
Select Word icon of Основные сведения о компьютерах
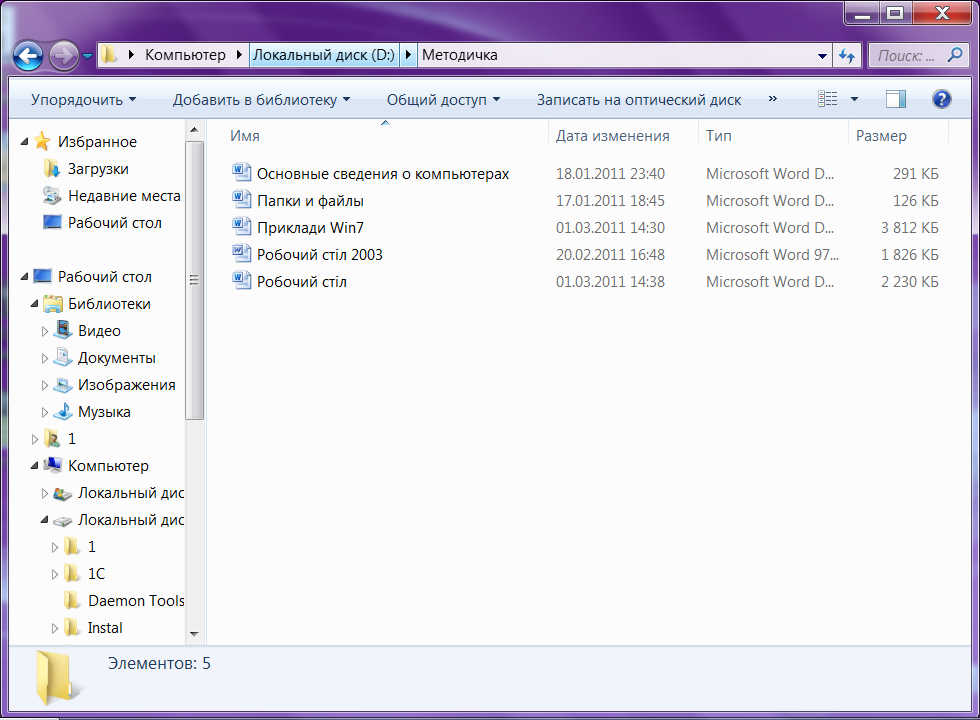[241, 173]
